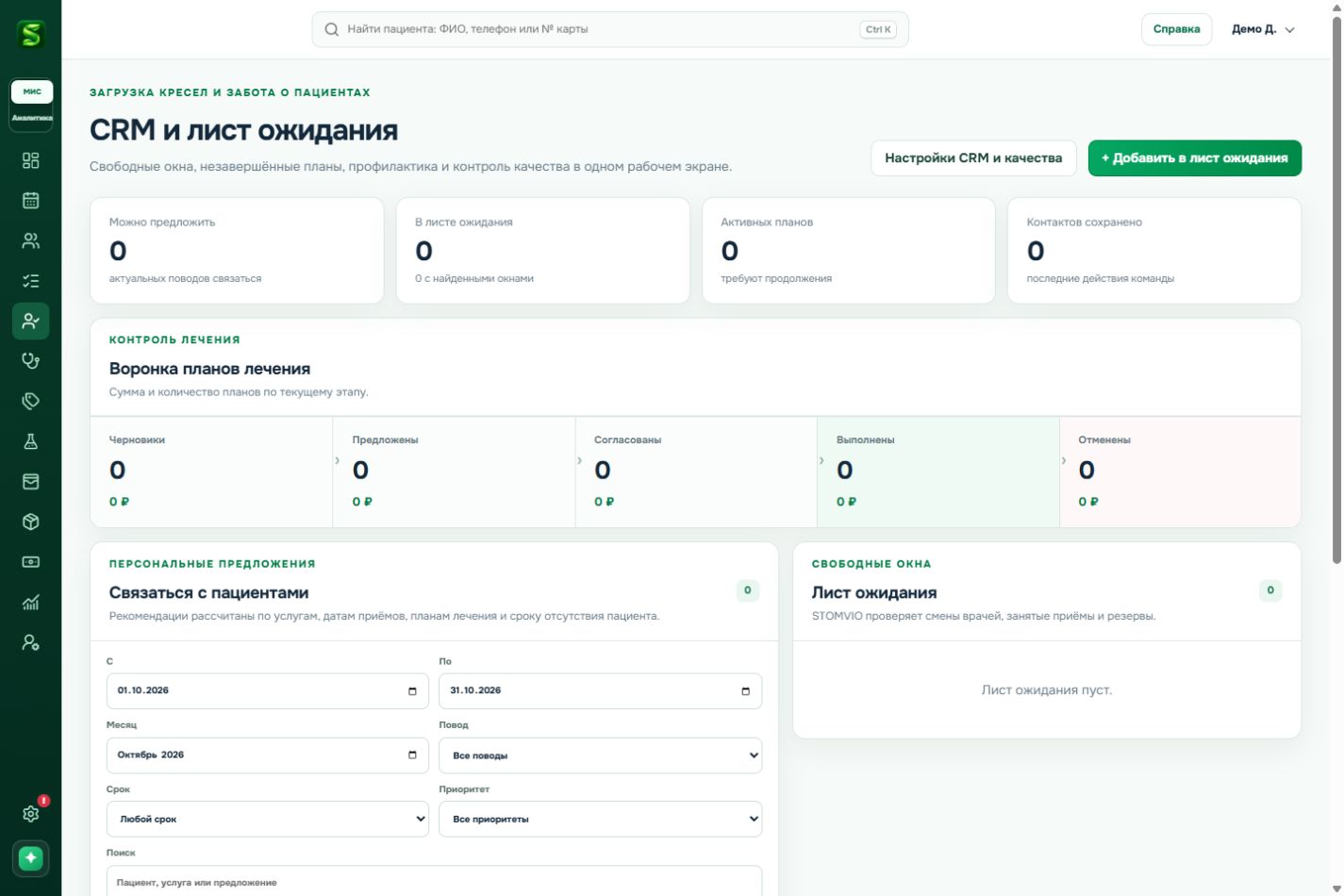Click Добавить в лист ожидания button
This screenshot has width=1344, height=896.
coord(1195,158)
